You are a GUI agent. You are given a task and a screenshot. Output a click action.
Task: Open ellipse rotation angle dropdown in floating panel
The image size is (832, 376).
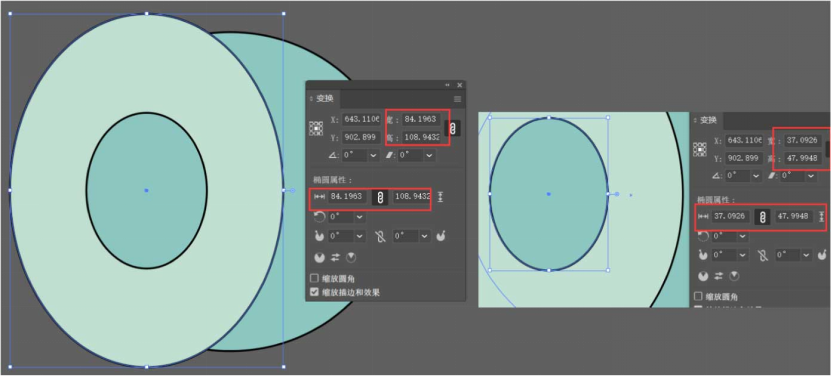(360, 217)
